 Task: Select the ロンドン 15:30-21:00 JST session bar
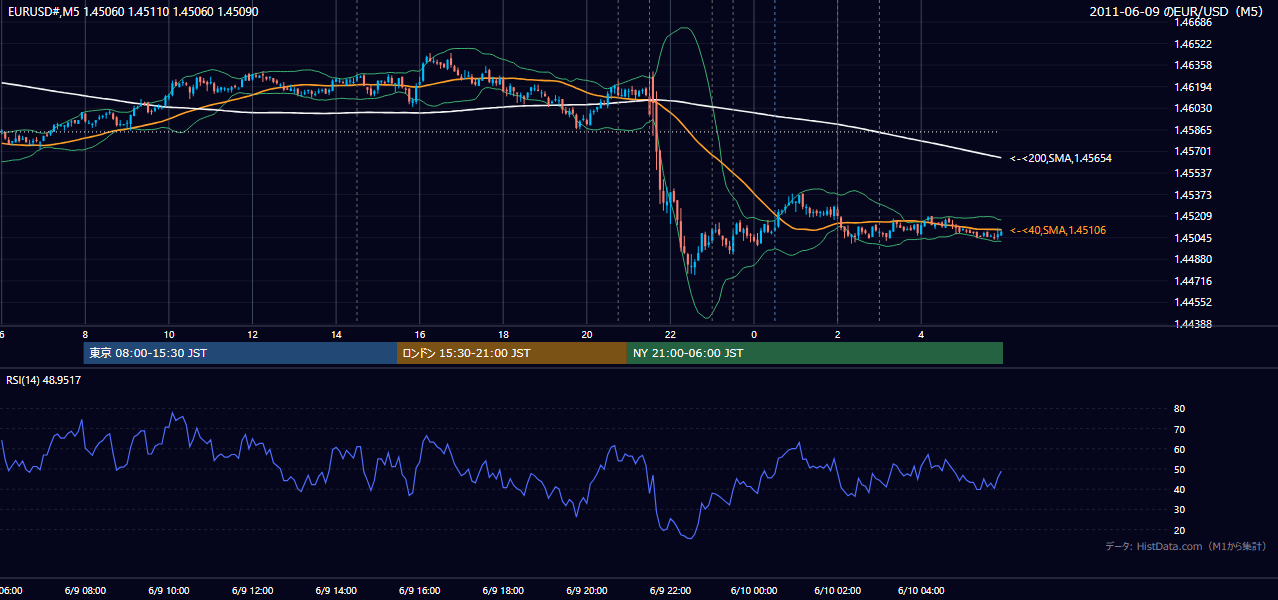point(512,353)
